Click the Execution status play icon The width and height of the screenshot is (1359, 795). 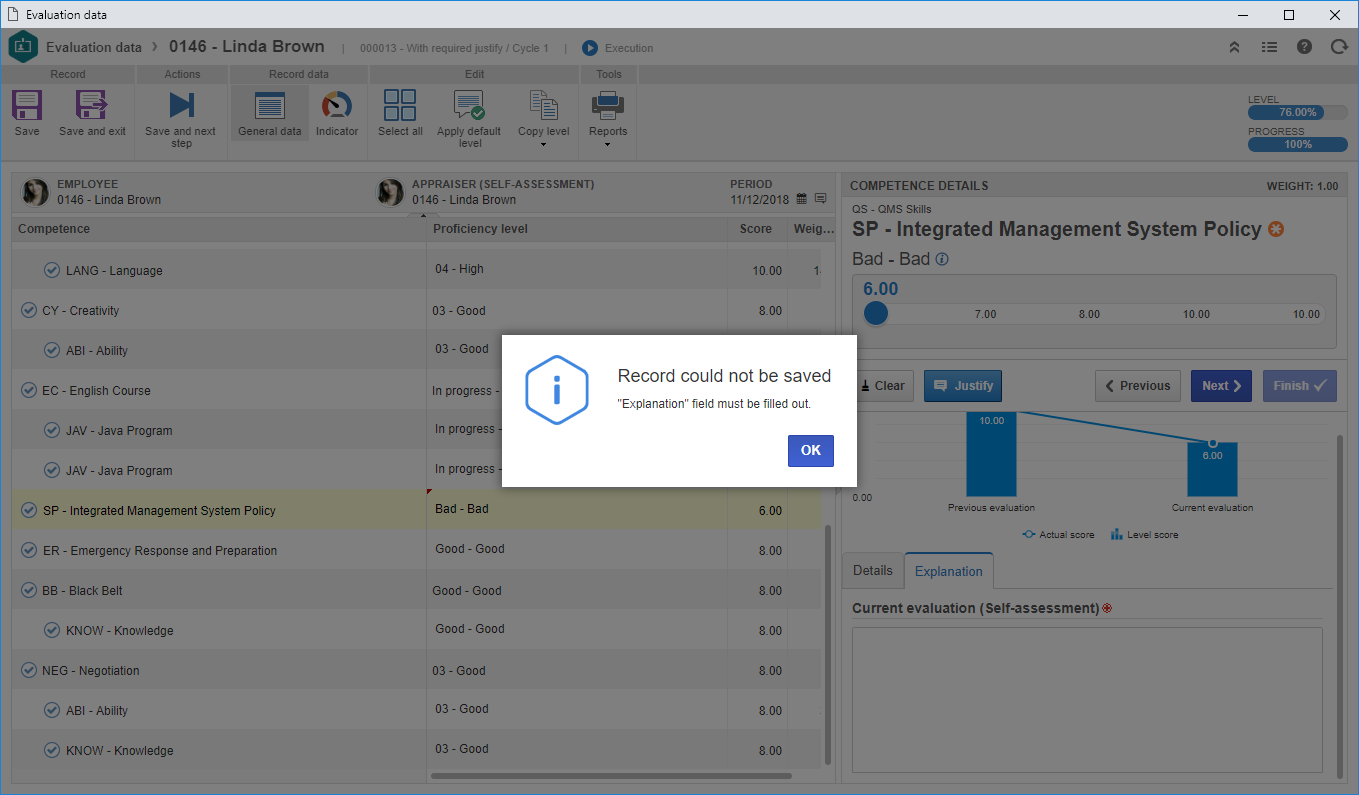point(590,48)
